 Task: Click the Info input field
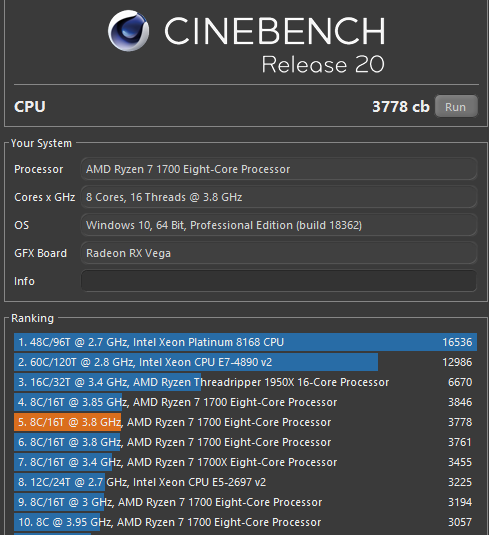coord(278,281)
